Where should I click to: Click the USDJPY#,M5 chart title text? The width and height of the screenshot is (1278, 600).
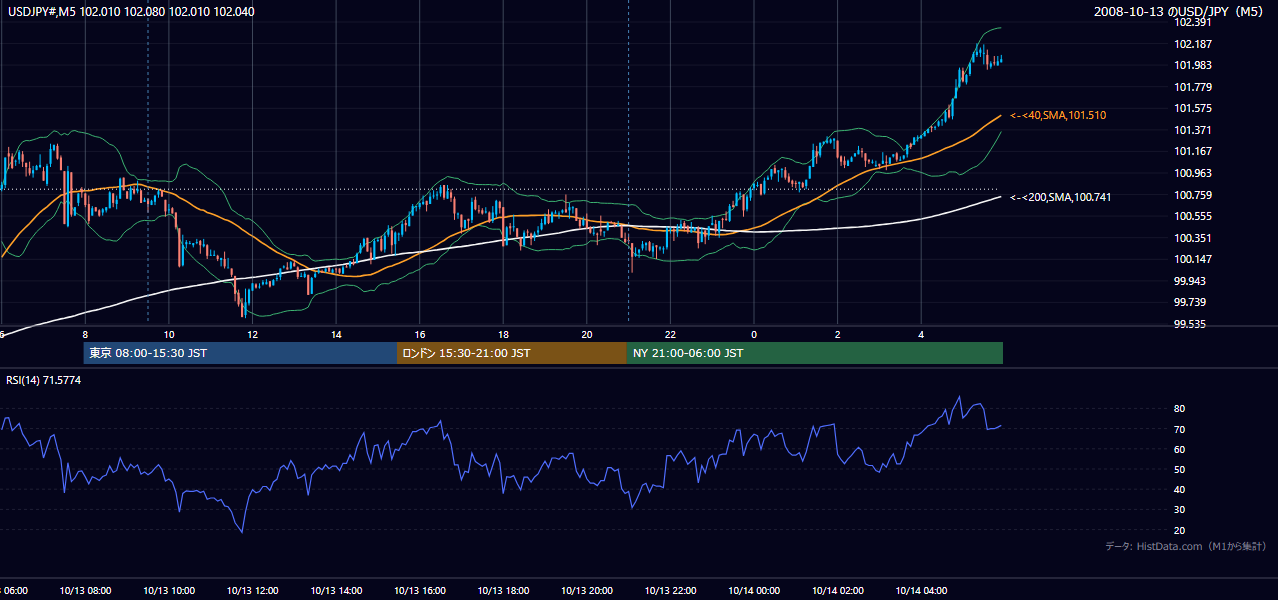(129, 12)
